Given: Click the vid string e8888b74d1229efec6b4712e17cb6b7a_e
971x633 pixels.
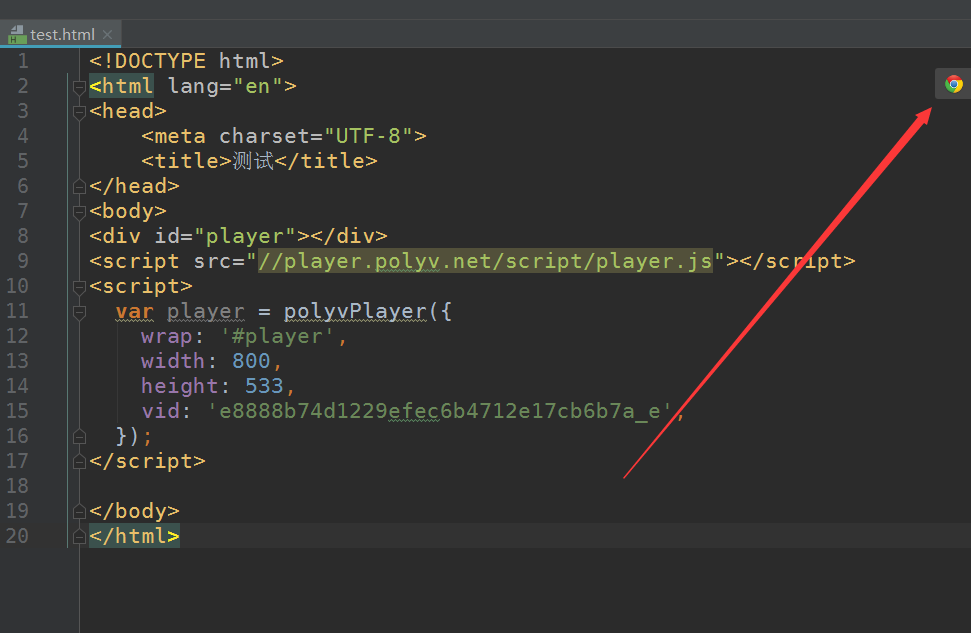Looking at the screenshot, I should (439, 411).
